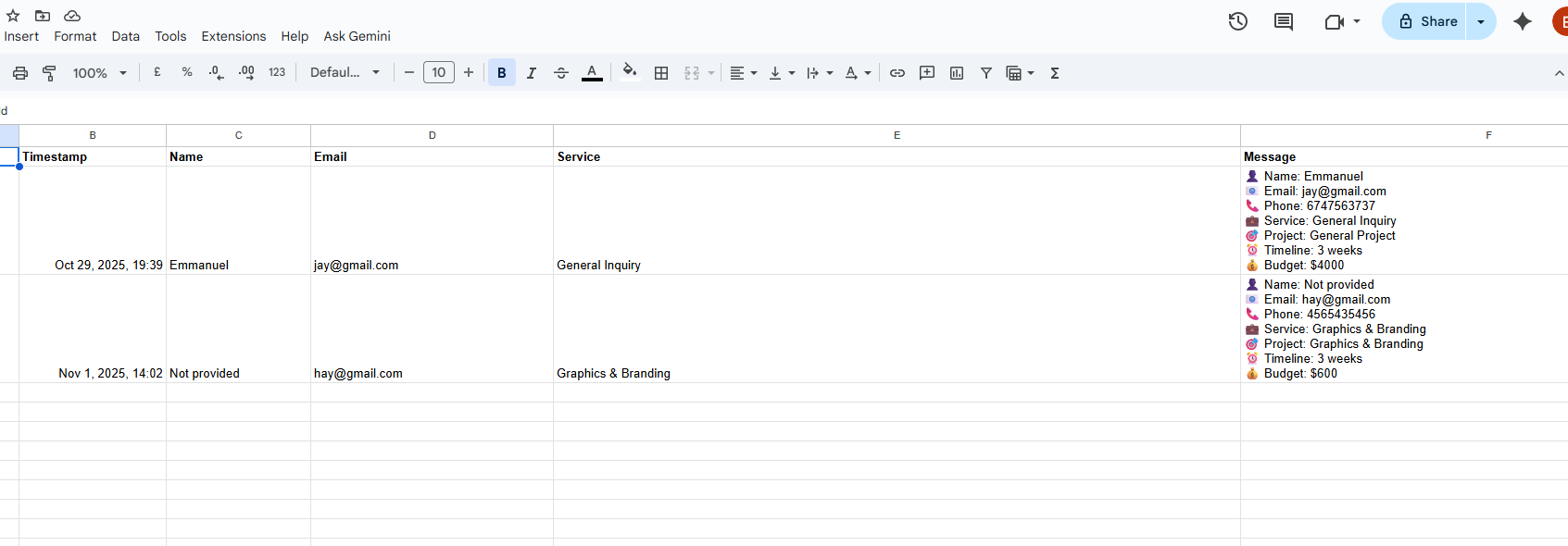The image size is (1568, 546).
Task: Select the Oct 29, 2025, 19:39 timestamp cell
Action: coord(93,220)
